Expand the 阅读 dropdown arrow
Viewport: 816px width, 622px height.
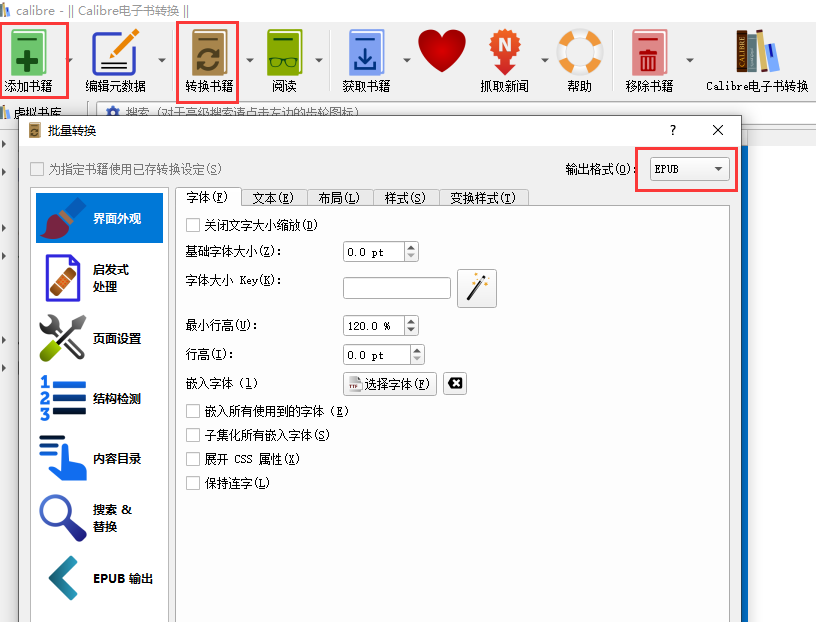tap(318, 60)
